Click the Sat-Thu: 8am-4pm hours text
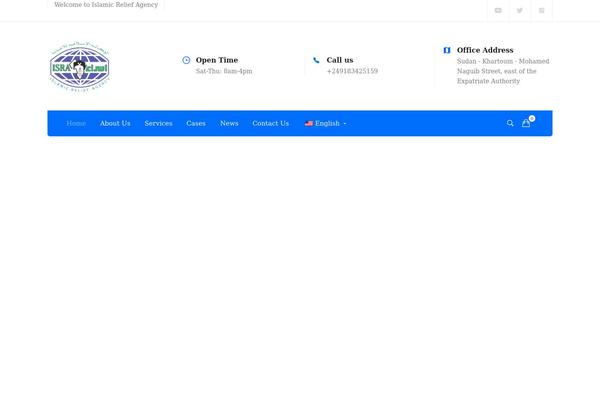Image resolution: width=600 pixels, height=400 pixels. (224, 71)
